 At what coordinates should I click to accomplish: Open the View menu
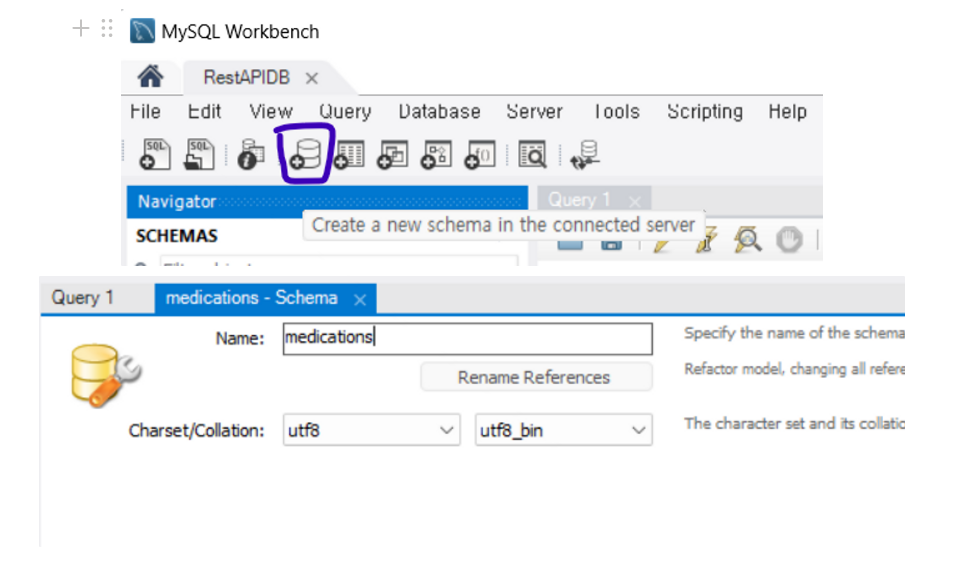click(x=271, y=111)
